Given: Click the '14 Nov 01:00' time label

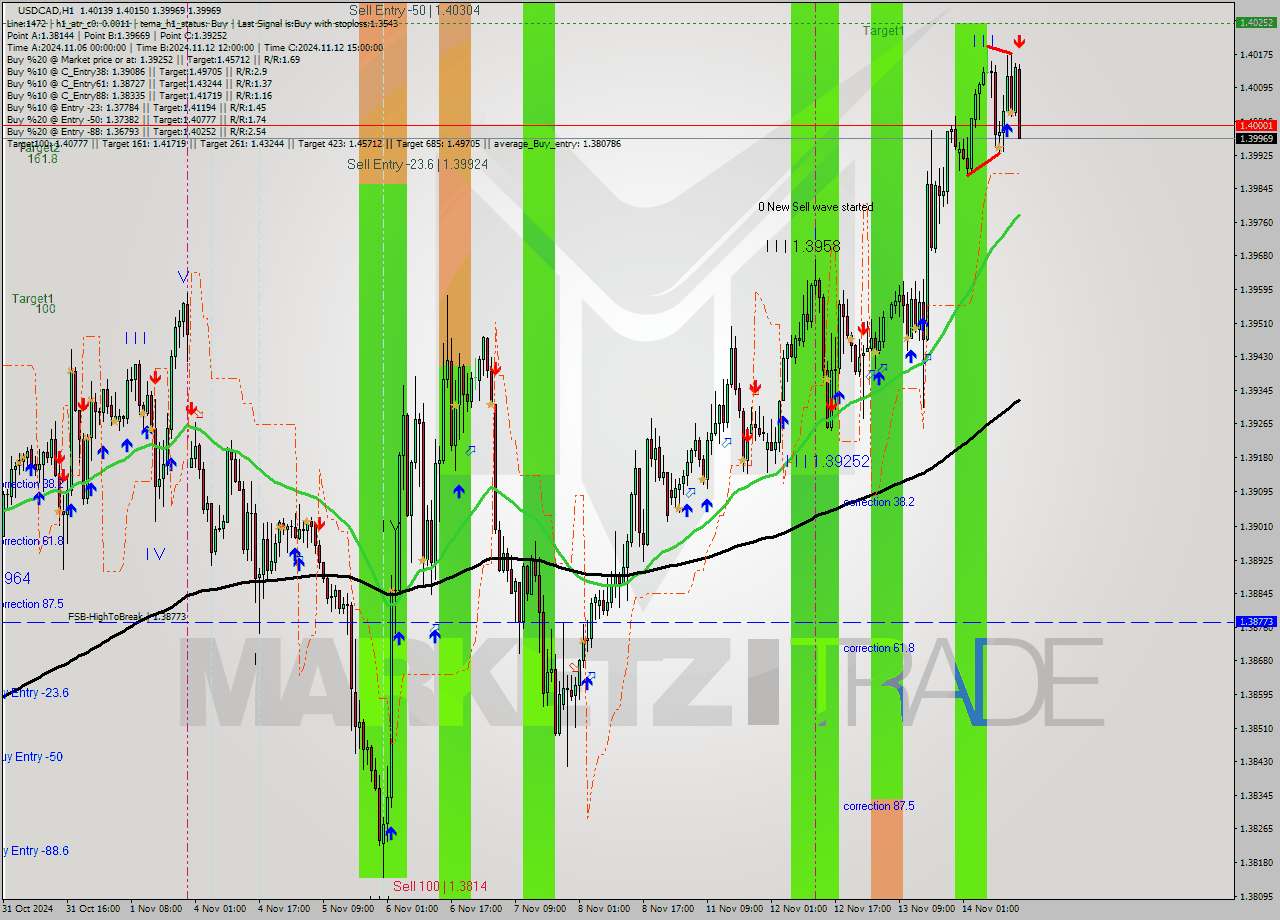Looking at the screenshot, I should [991, 909].
